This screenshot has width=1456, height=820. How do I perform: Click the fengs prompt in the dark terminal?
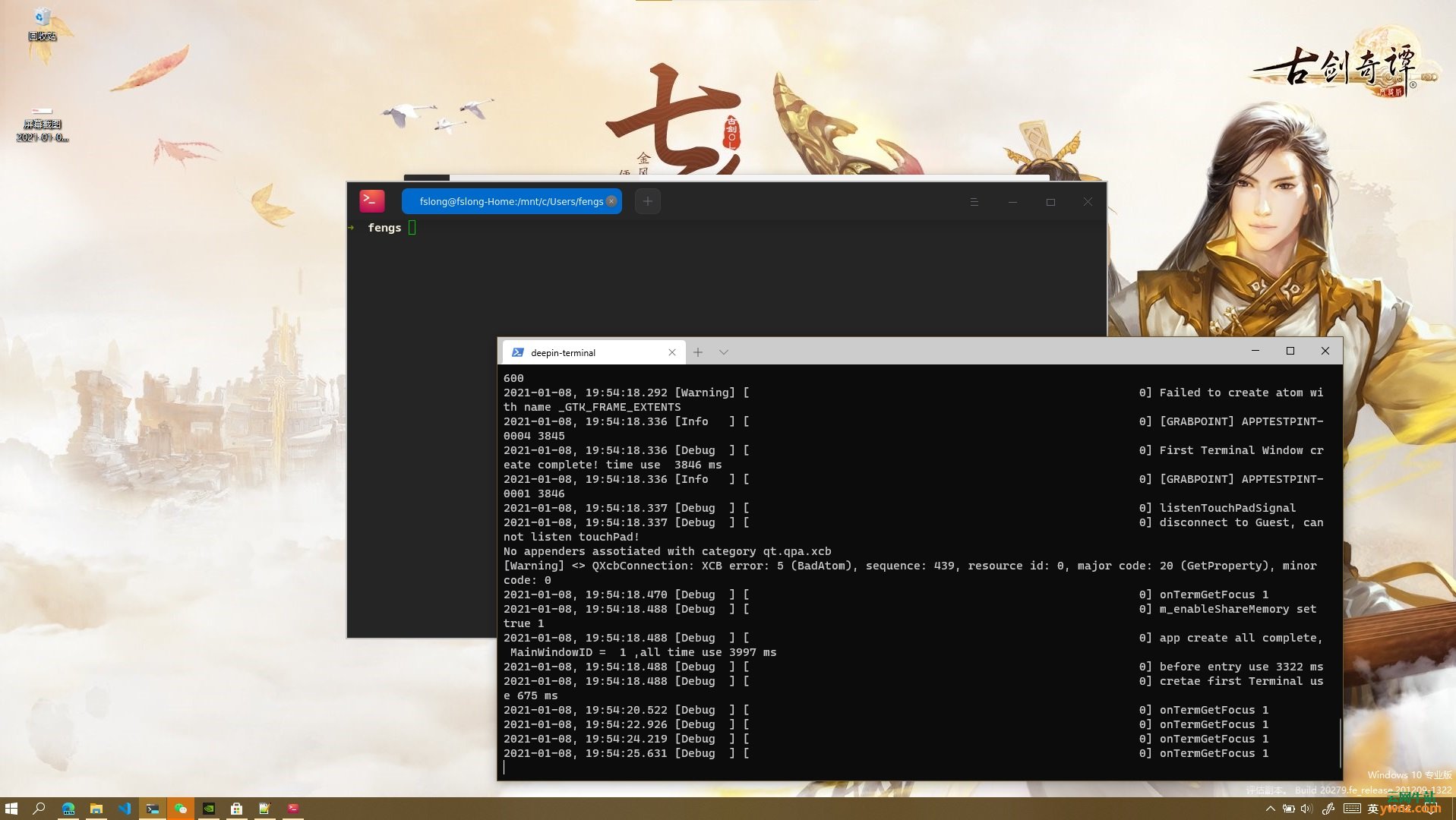click(384, 228)
